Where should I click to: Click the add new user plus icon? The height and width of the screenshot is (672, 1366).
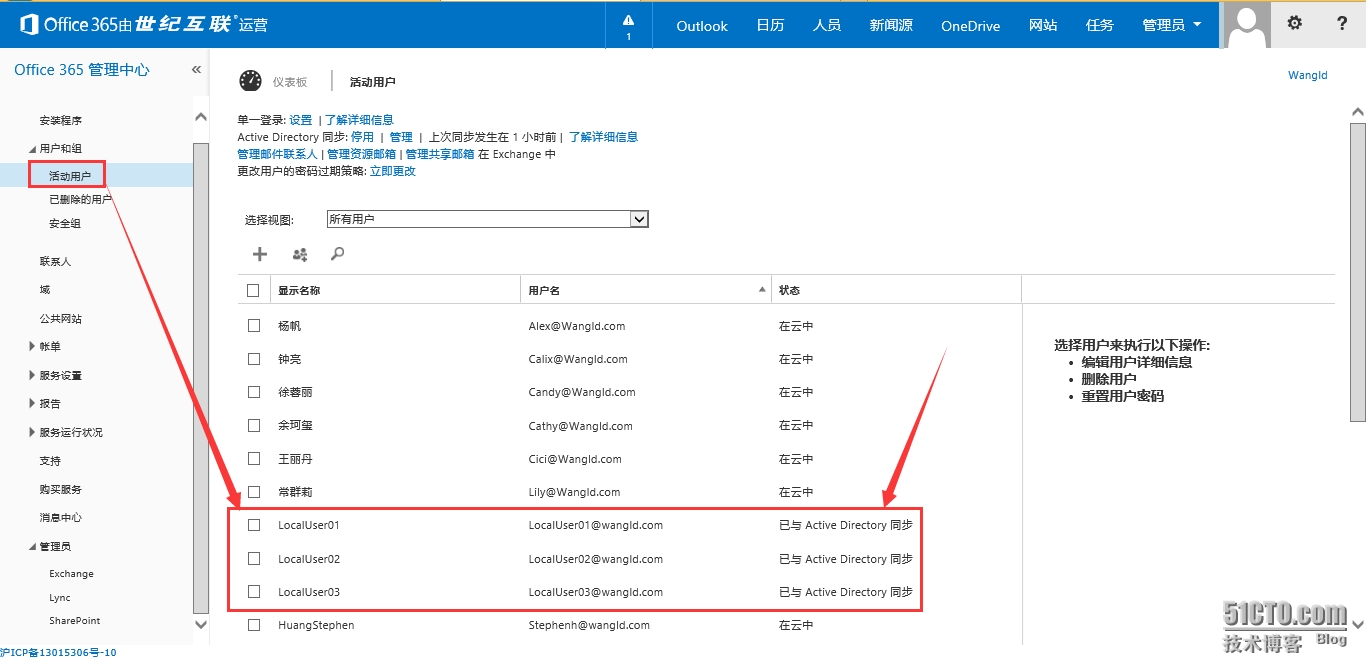(x=260, y=254)
